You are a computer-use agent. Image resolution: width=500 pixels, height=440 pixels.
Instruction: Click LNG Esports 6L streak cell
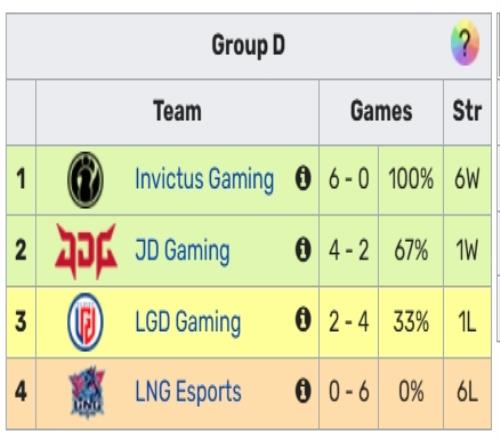click(x=467, y=393)
